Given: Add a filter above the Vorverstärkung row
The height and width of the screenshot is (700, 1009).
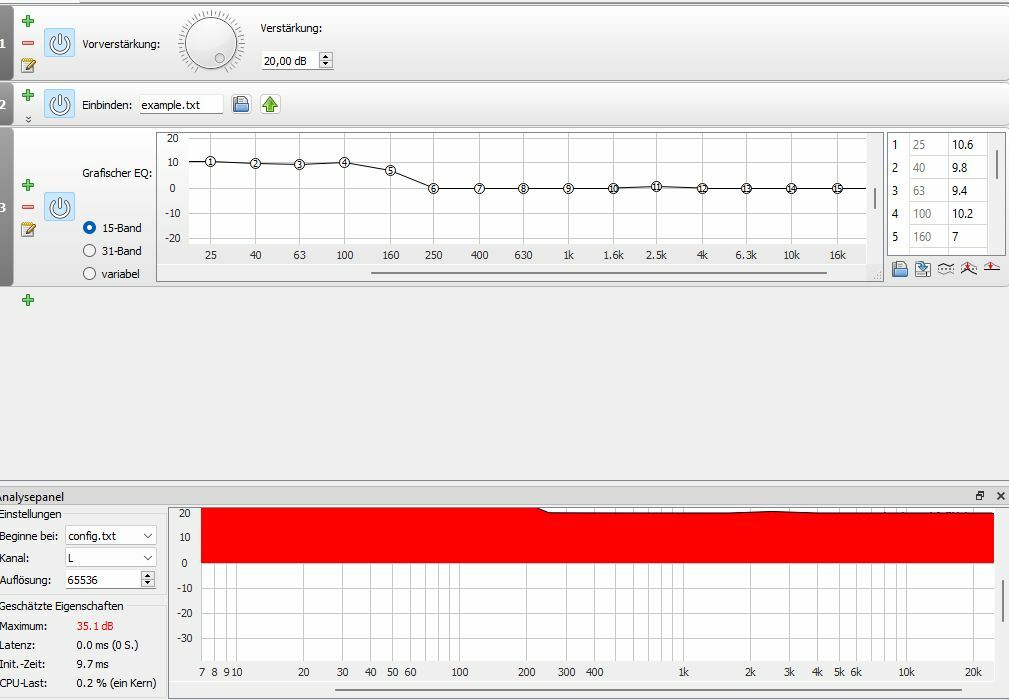Looking at the screenshot, I should (28, 21).
